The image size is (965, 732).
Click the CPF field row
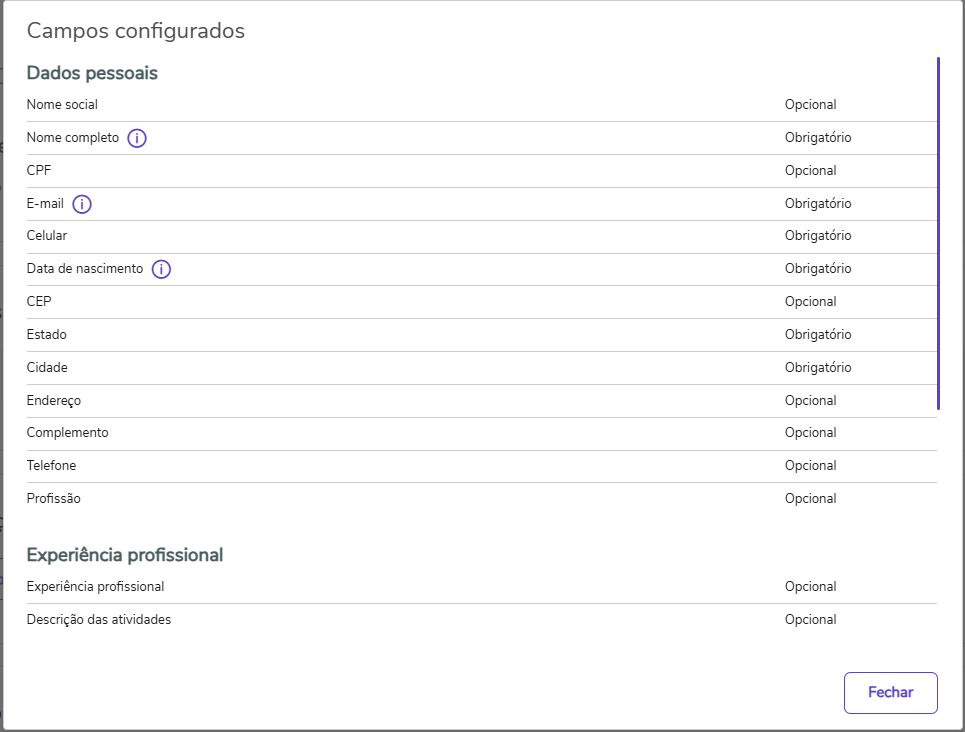pyautogui.click(x=39, y=171)
